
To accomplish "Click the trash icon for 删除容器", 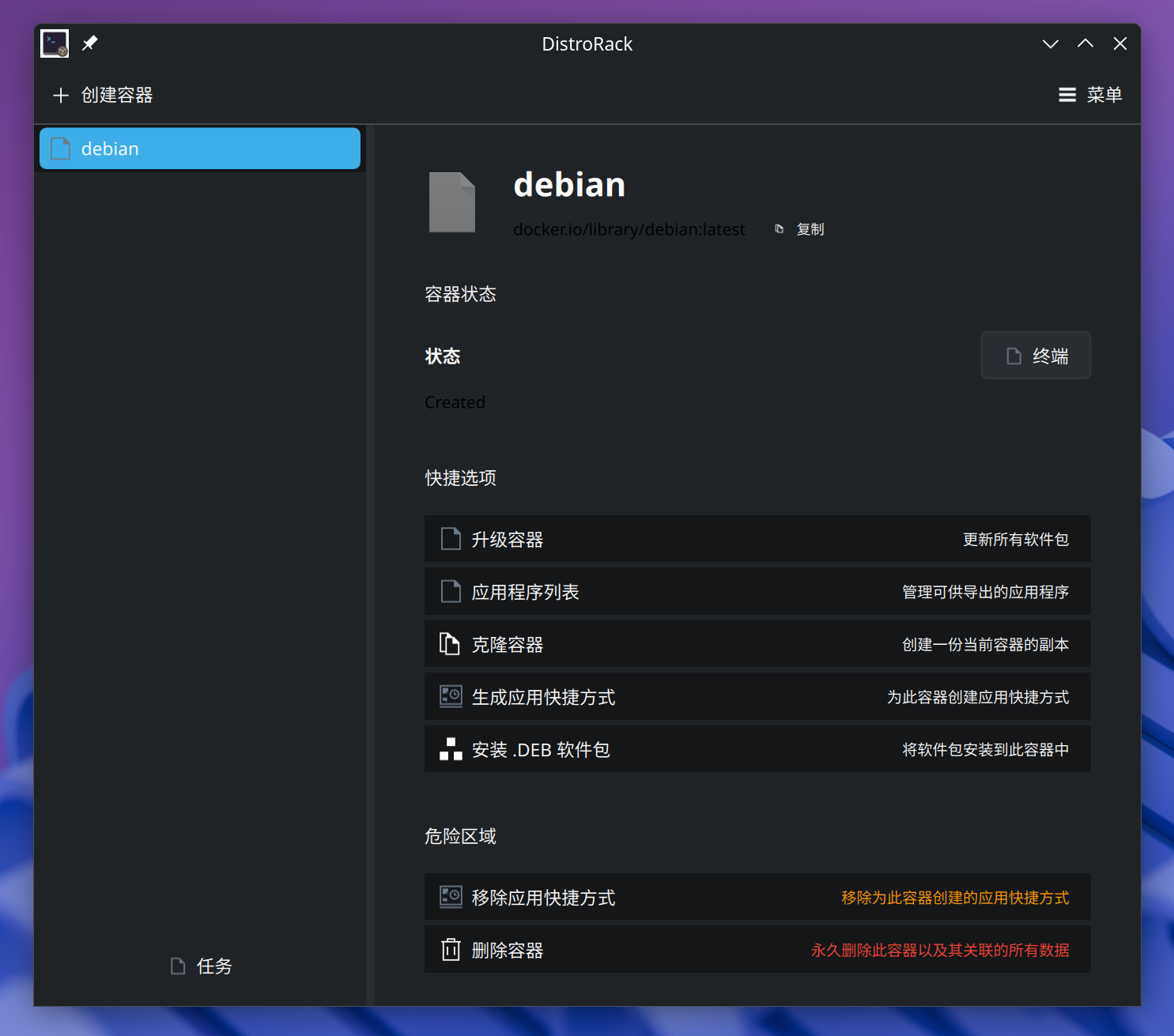I will (x=451, y=949).
